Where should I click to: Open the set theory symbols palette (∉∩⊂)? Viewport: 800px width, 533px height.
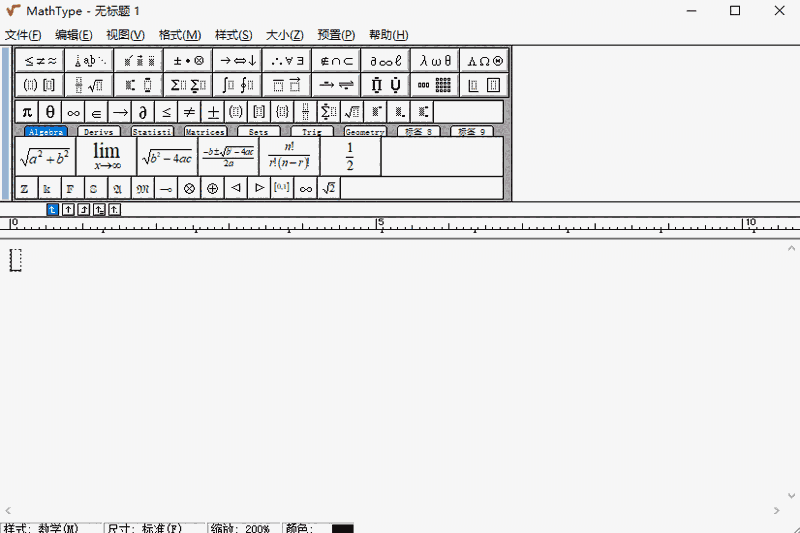(336, 61)
